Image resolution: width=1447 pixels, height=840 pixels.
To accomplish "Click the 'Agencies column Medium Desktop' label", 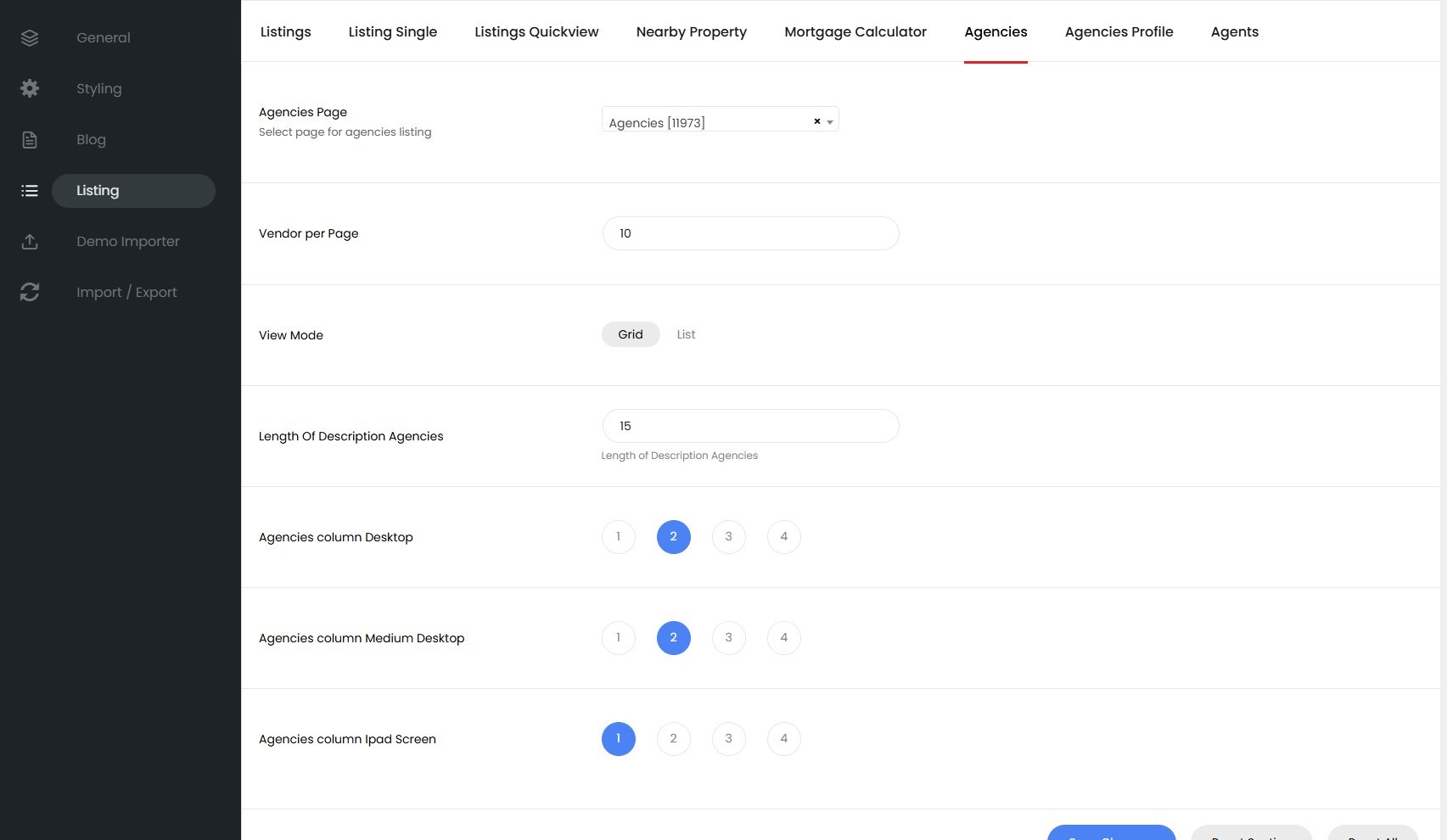I will point(362,638).
